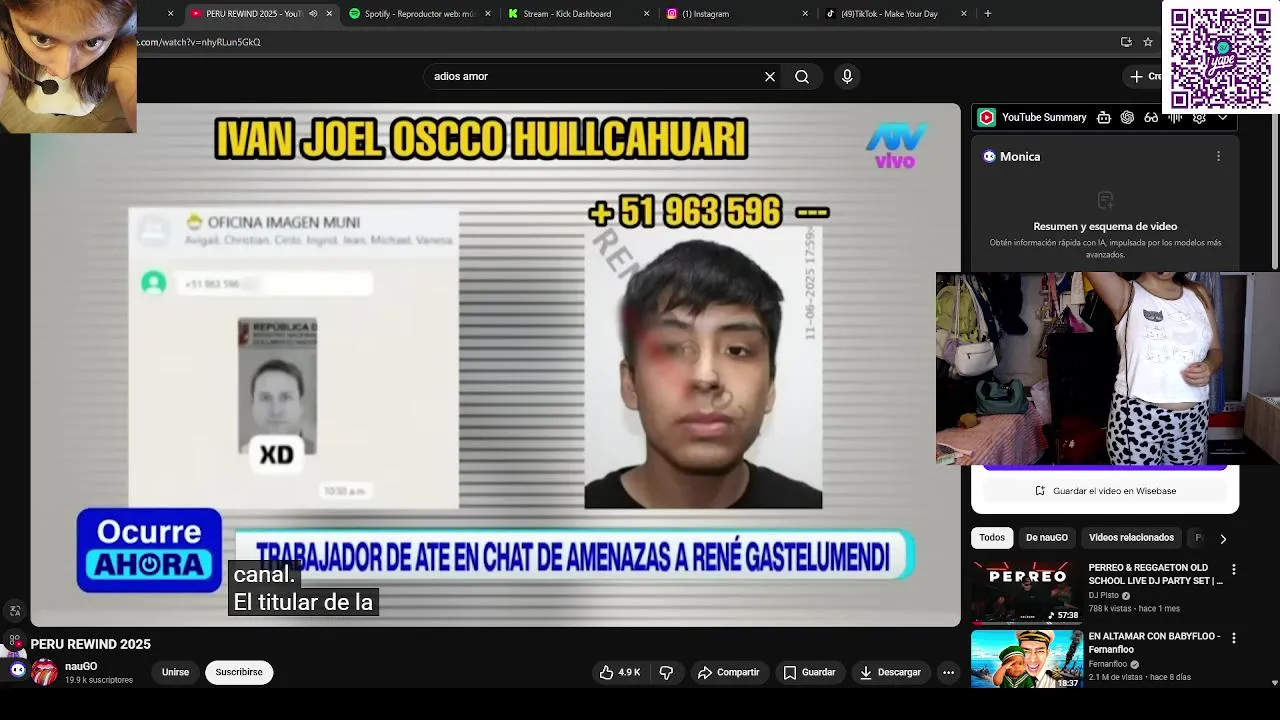
Task: Open the PERREO & REGGAETON video thumbnail
Action: coord(1027,592)
